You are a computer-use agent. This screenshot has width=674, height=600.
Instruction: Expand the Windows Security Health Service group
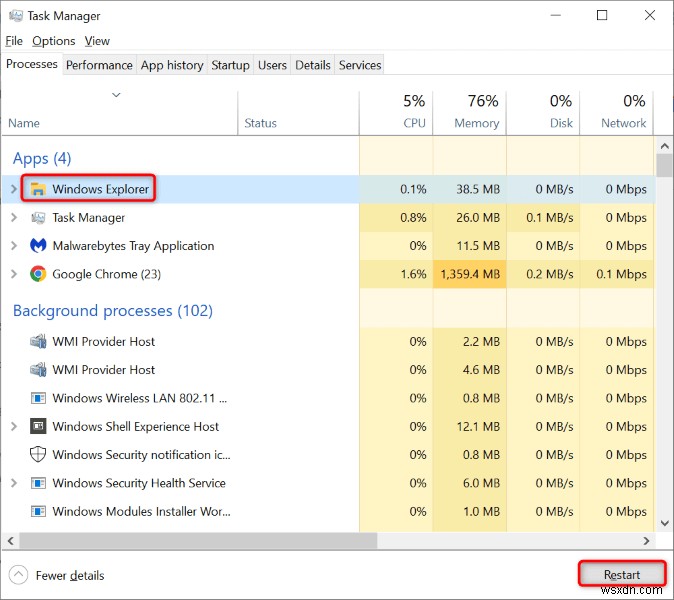[x=13, y=483]
